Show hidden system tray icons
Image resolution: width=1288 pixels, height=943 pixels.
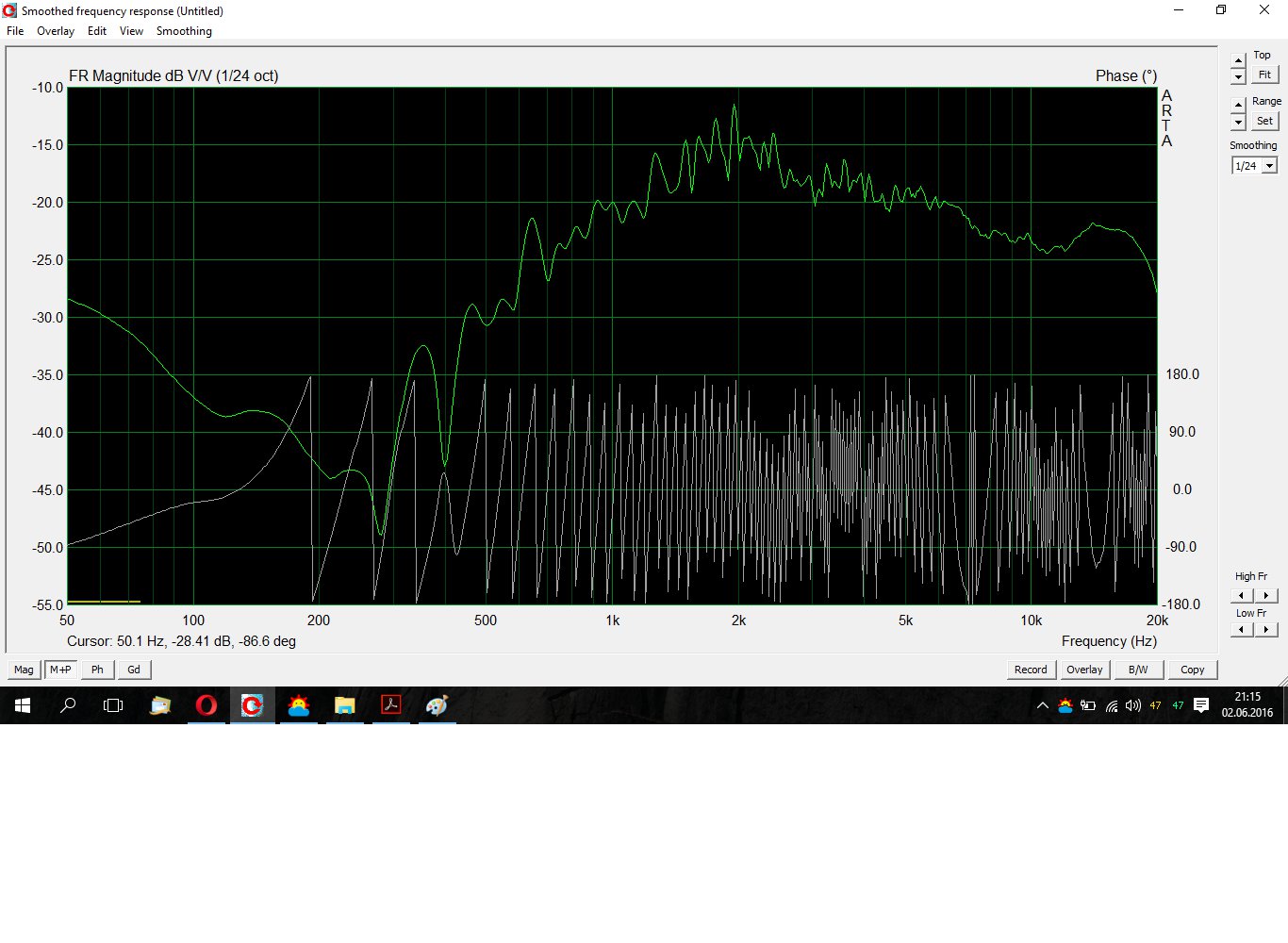click(1042, 705)
